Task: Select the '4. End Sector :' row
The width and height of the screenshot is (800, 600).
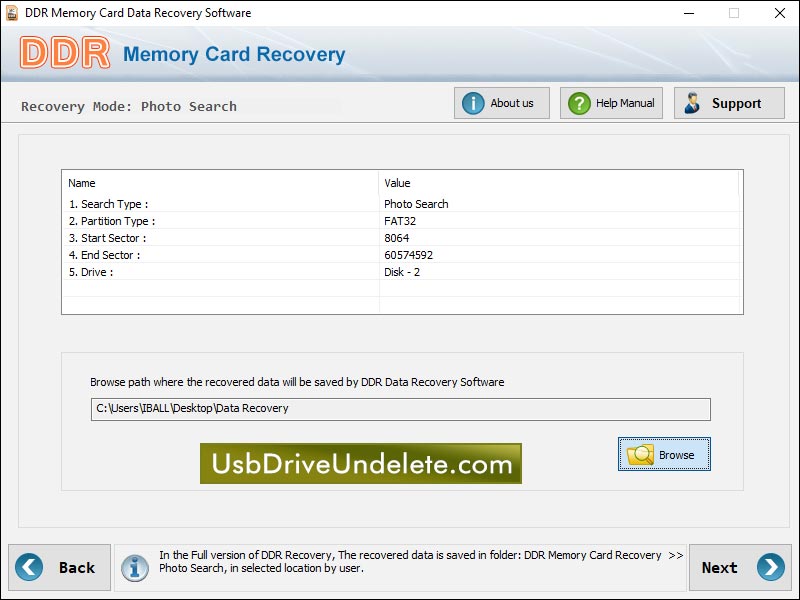Action: pos(402,255)
